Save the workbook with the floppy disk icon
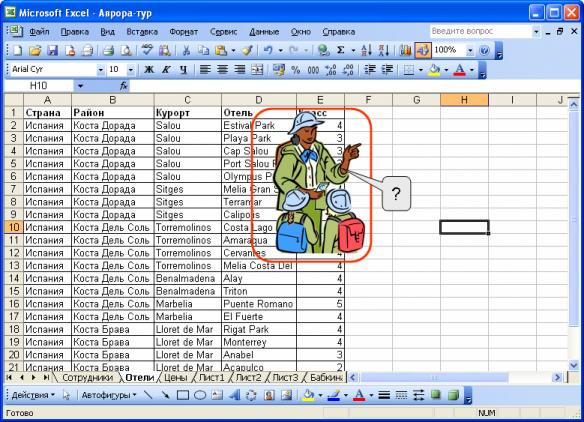The width and height of the screenshot is (584, 422). point(52,50)
